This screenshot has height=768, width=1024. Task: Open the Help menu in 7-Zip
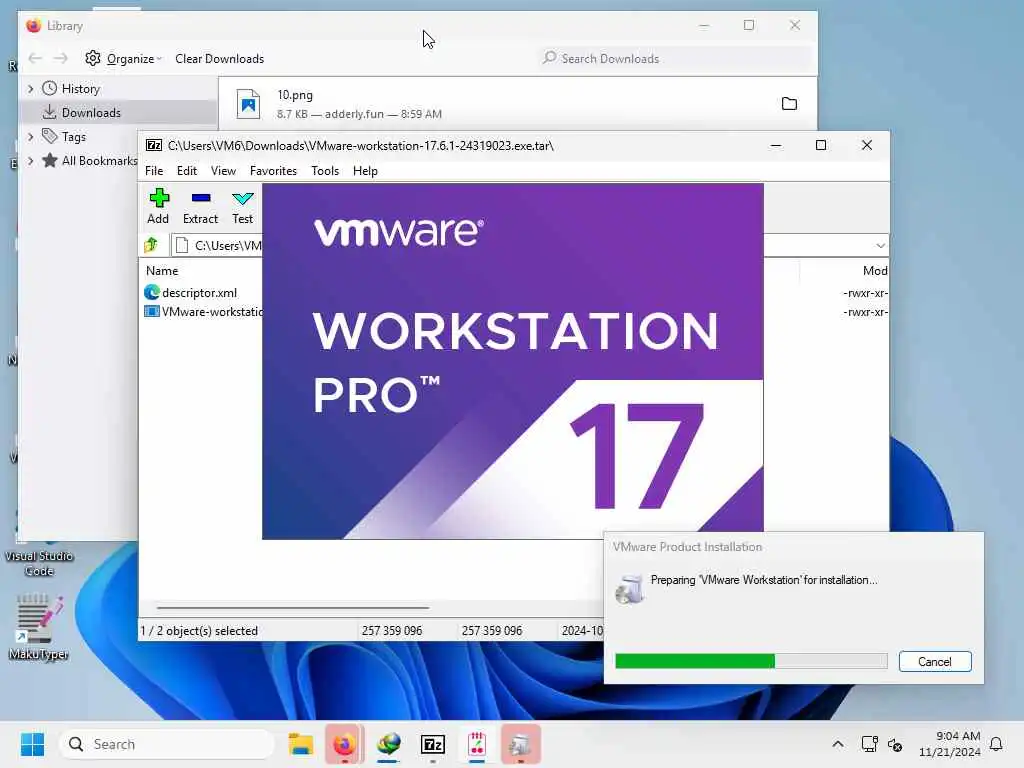(x=365, y=170)
